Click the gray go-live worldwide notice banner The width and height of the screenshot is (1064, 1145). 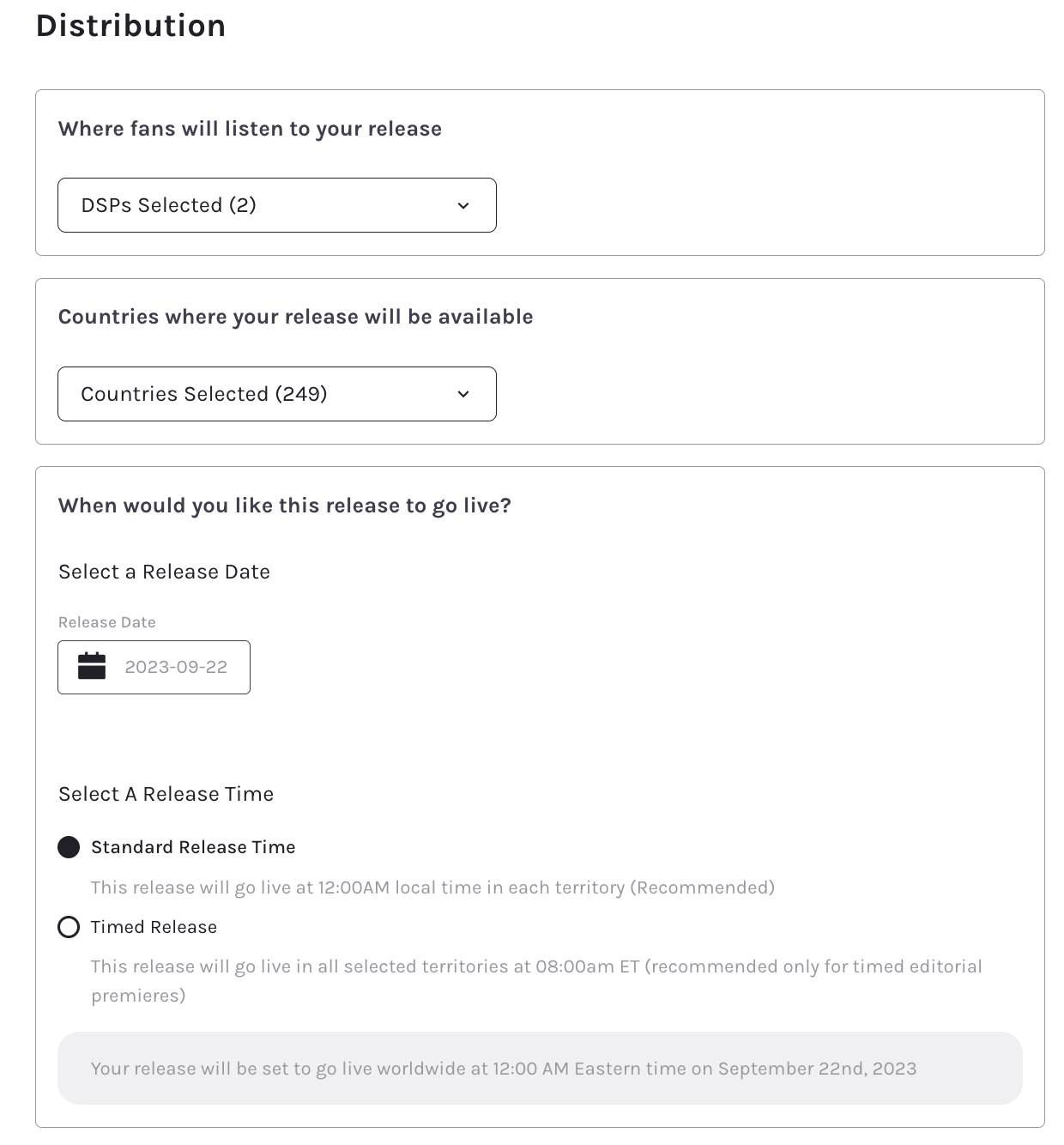point(540,1069)
